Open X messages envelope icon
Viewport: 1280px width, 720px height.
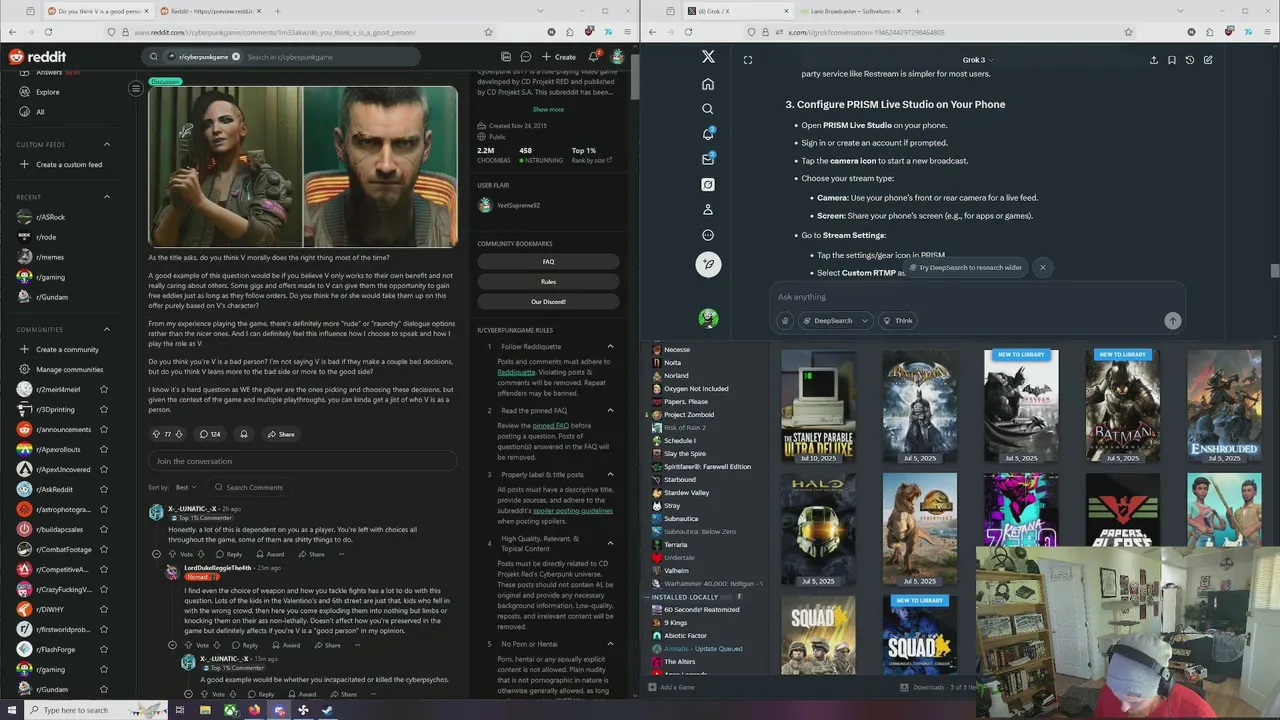point(708,159)
